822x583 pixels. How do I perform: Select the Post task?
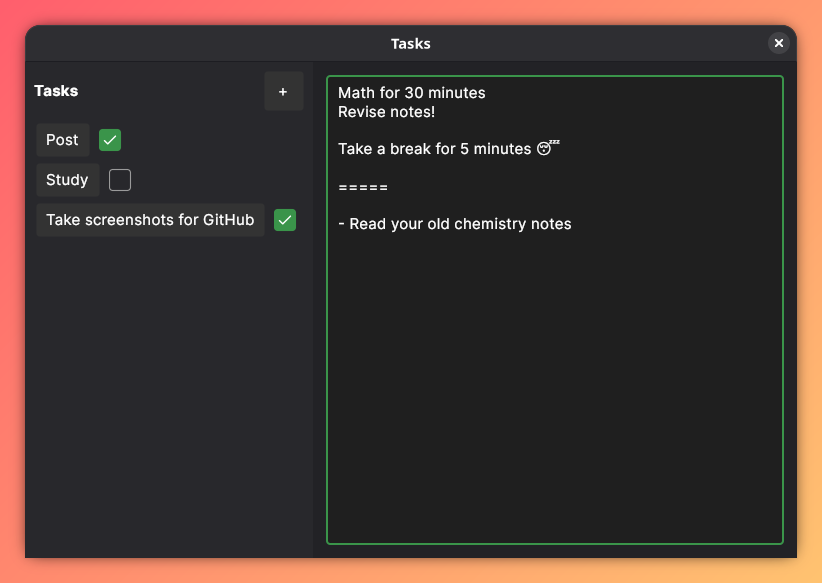[x=62, y=140]
